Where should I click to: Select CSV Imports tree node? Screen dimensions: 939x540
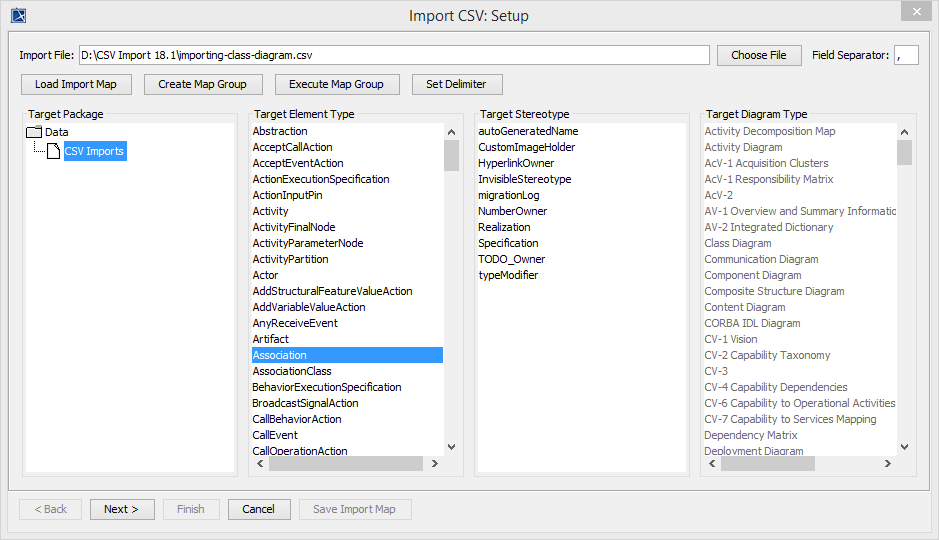click(x=95, y=151)
